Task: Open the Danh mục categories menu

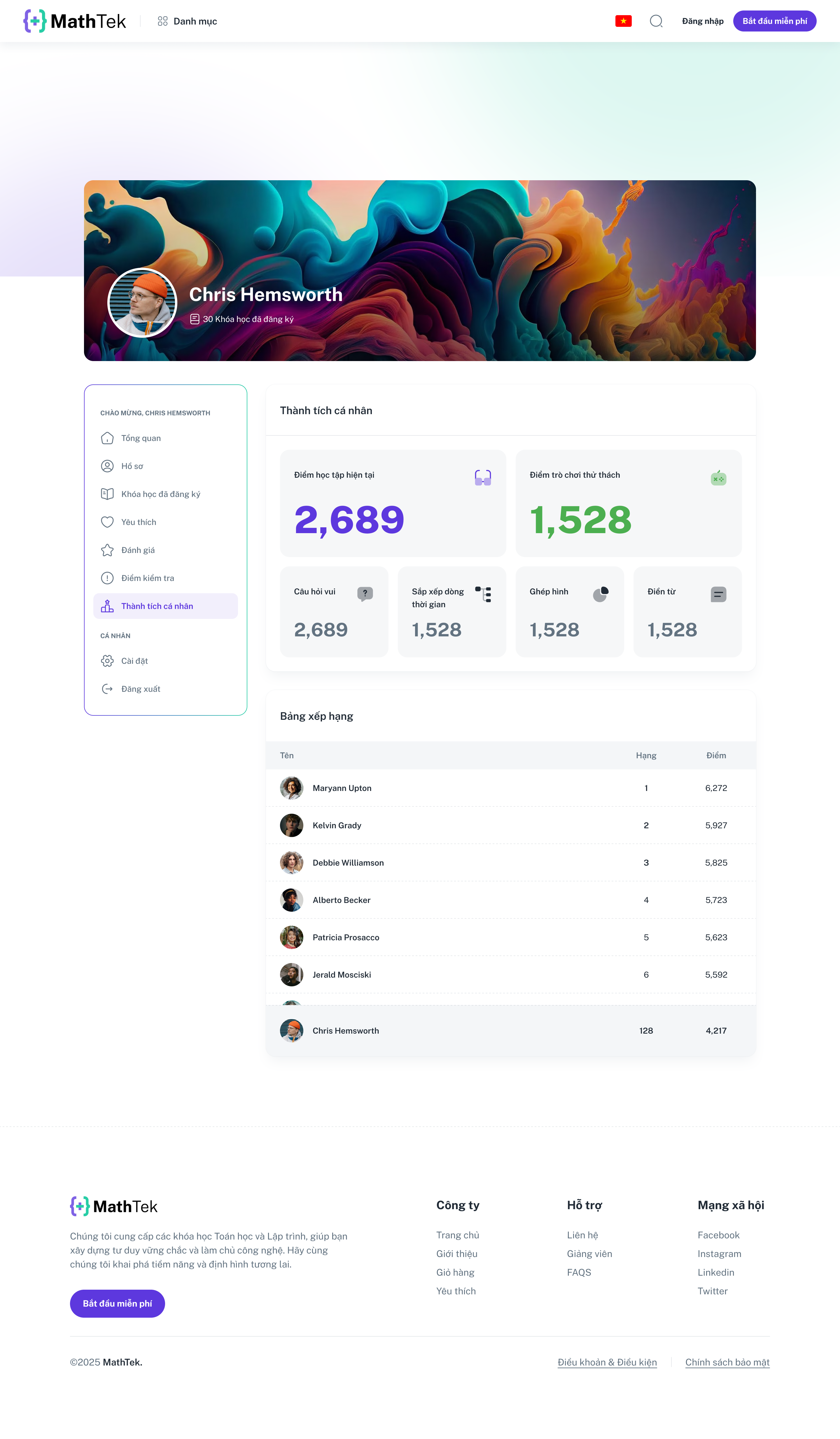Action: point(187,21)
